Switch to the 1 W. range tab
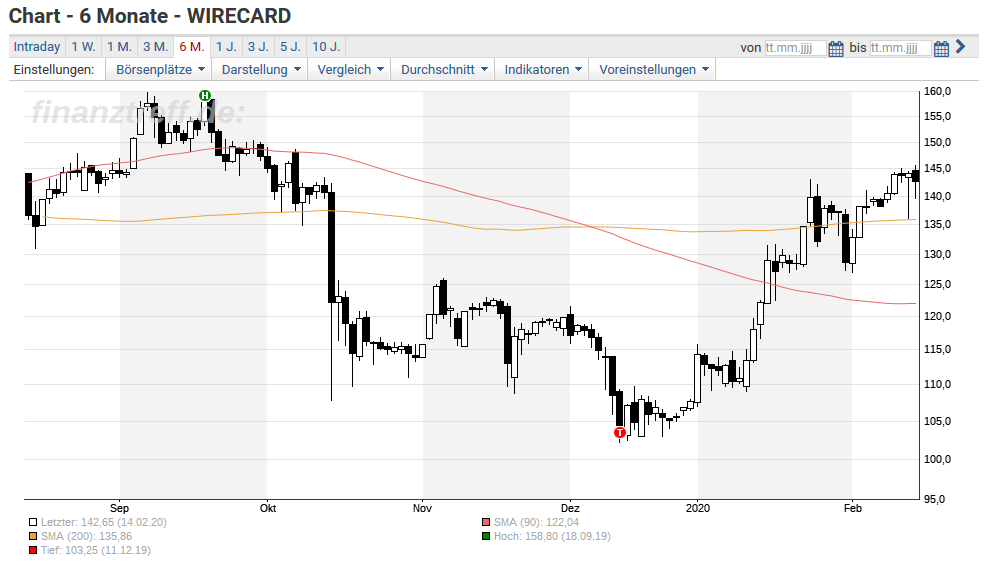This screenshot has width=987, height=566. (x=83, y=47)
